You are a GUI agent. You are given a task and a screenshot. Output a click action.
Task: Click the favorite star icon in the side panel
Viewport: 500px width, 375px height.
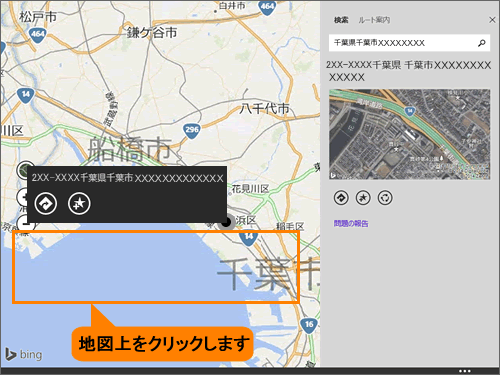(x=363, y=198)
